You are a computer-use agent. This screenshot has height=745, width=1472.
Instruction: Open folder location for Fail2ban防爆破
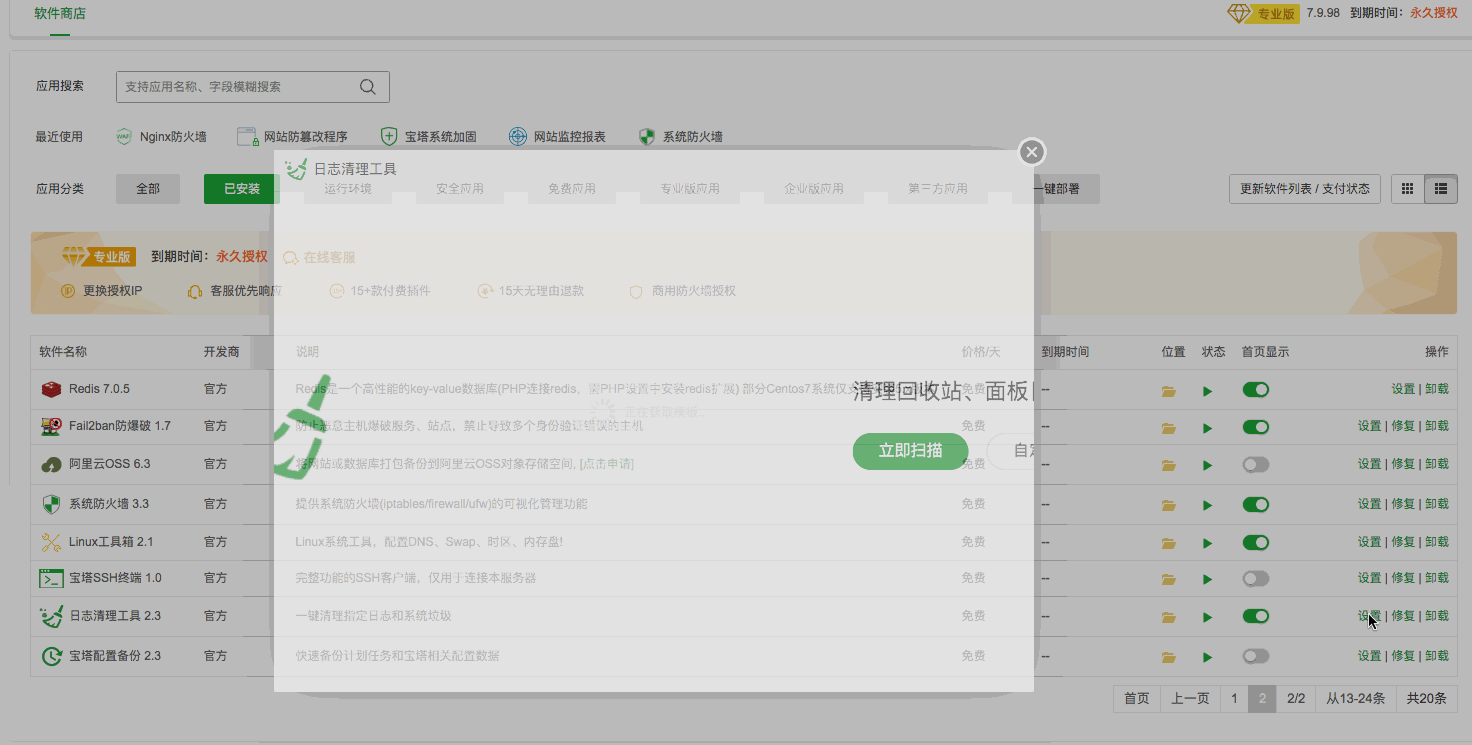coord(1168,428)
